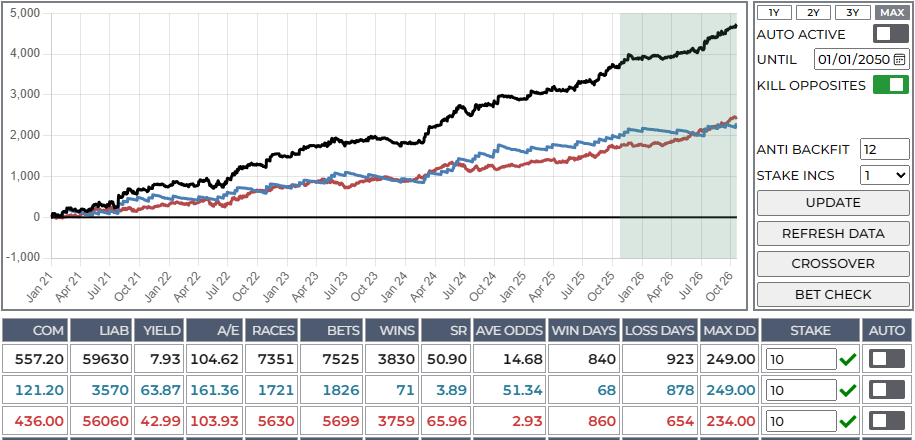The height and width of the screenshot is (440, 915).
Task: Click stake input in the 121.20 row
Action: pos(801,390)
